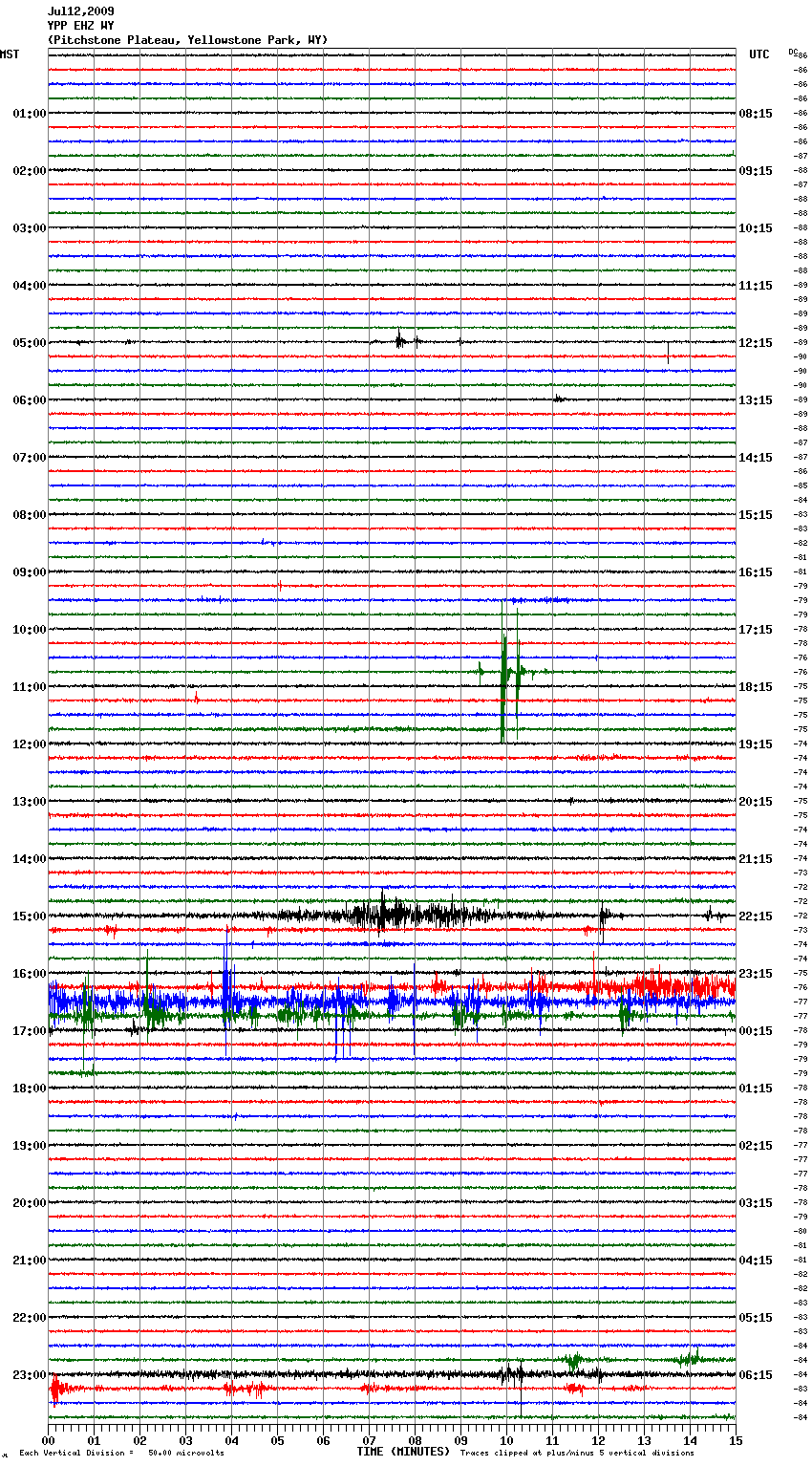Click the 17:15 UTC time label
This screenshot has height=1466, width=812.
[x=756, y=630]
